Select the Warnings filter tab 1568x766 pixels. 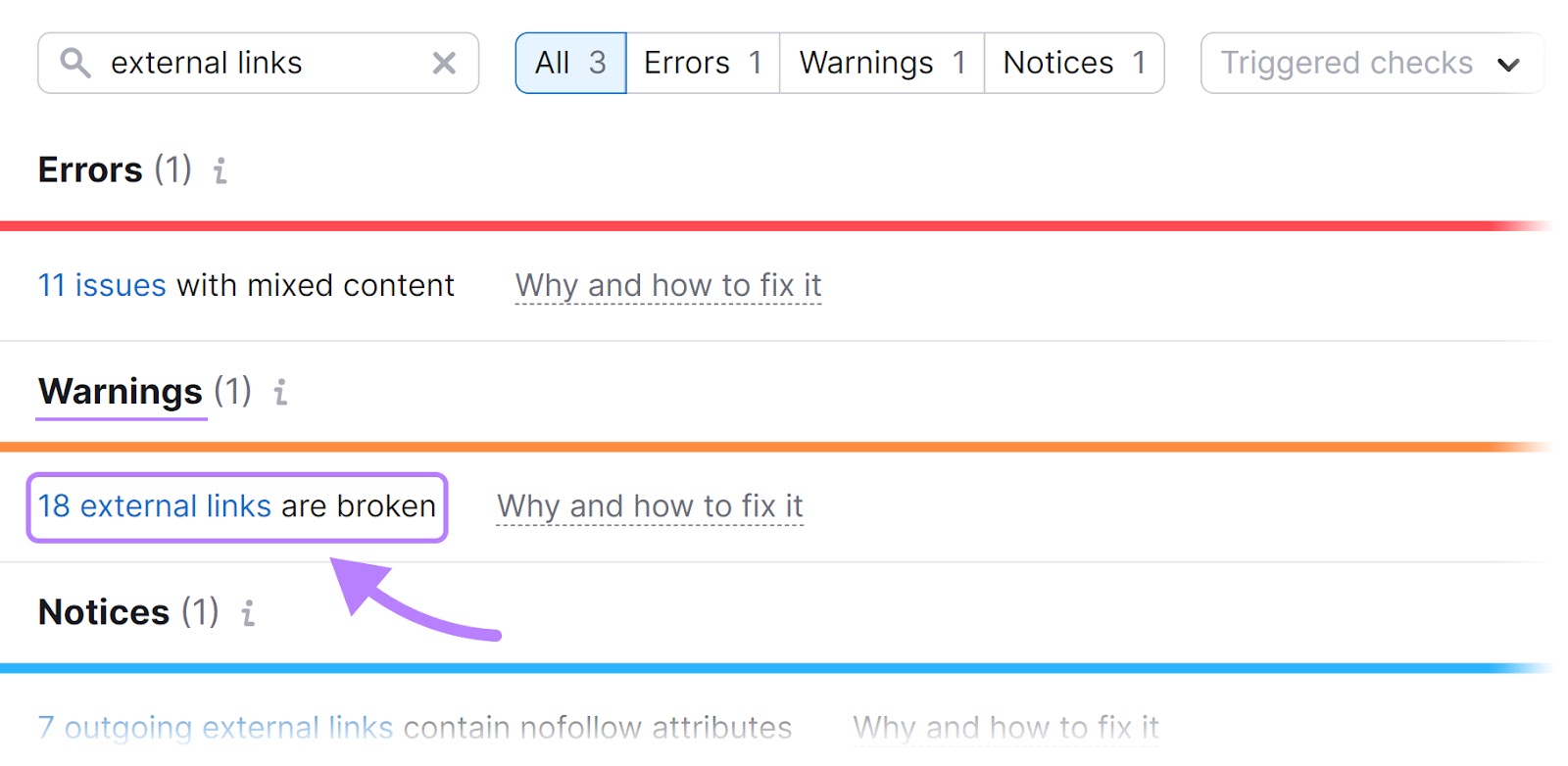[879, 63]
